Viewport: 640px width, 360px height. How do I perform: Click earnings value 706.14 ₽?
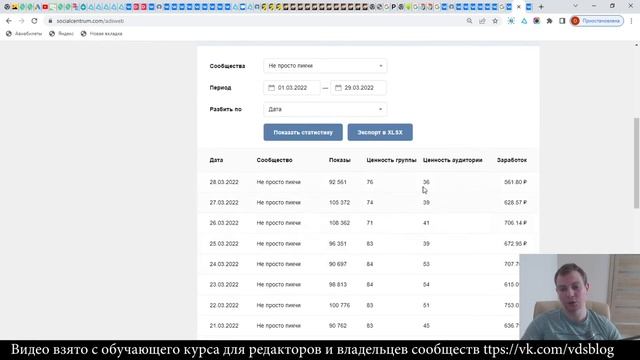coord(516,223)
